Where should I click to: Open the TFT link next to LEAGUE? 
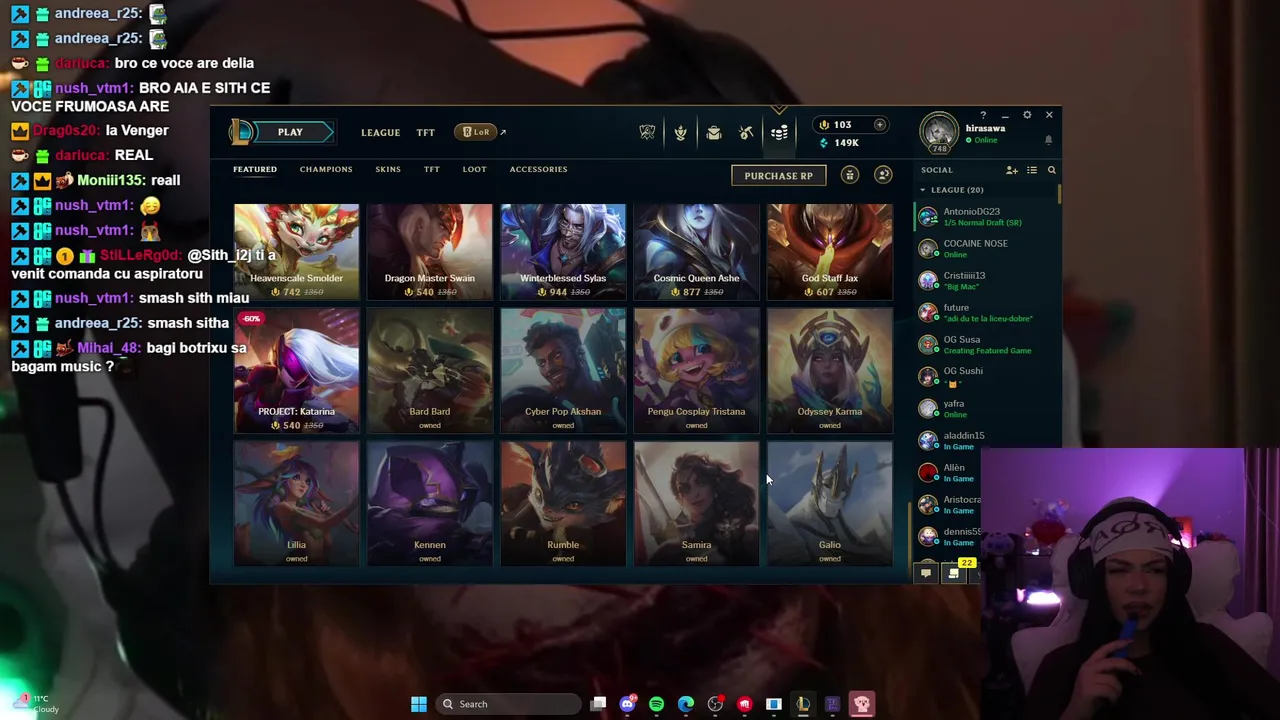tap(425, 132)
